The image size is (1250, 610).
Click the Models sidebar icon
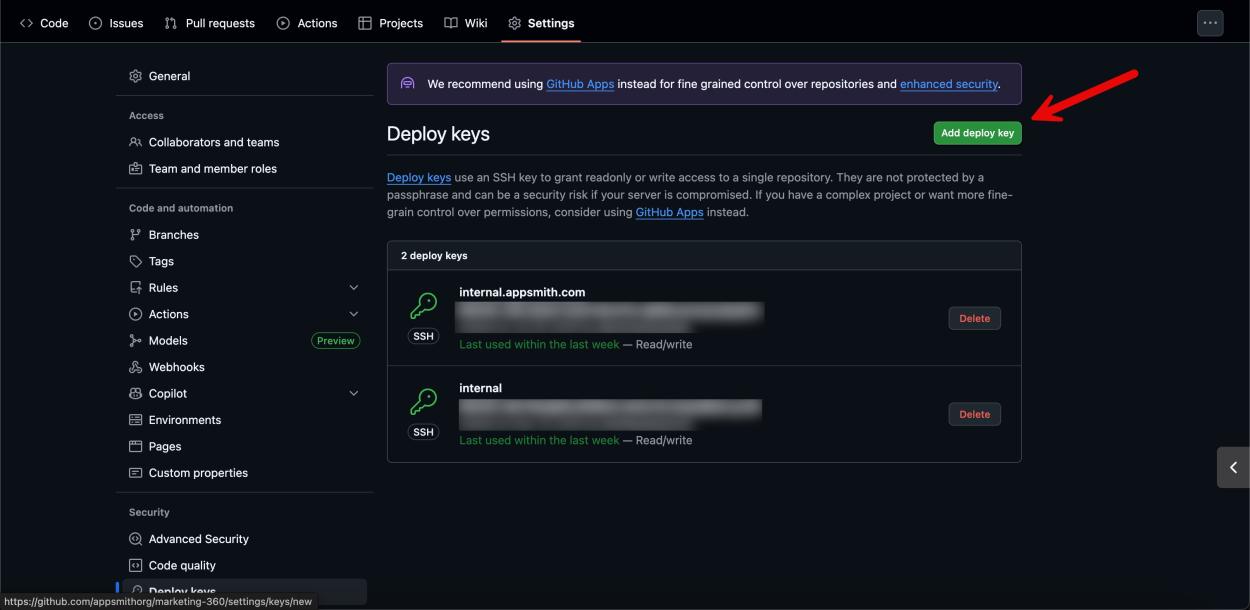136,340
